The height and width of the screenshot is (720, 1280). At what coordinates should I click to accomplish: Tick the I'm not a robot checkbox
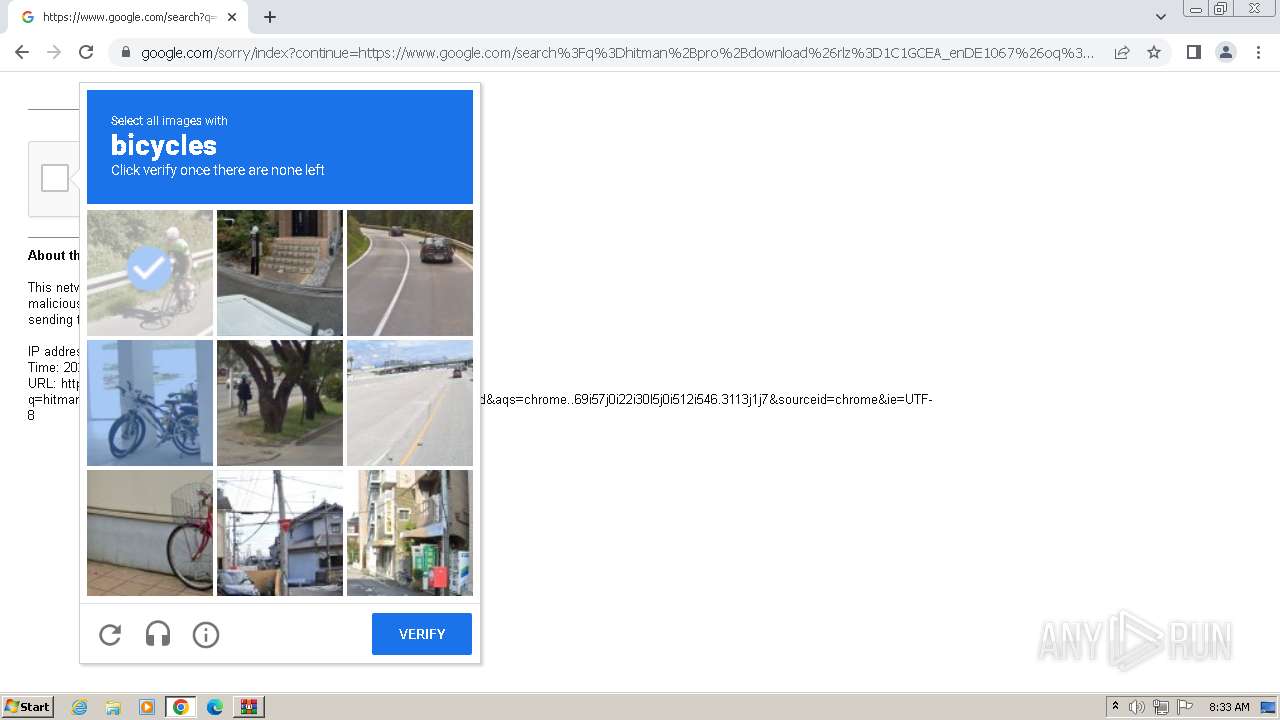(55, 178)
